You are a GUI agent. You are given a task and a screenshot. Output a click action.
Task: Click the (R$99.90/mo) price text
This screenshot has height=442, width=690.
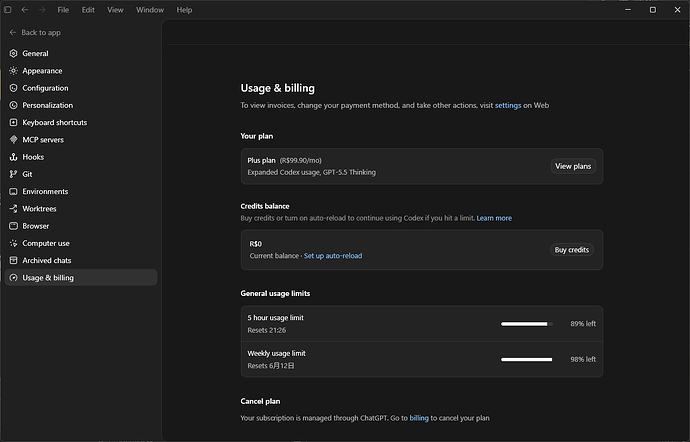301,160
